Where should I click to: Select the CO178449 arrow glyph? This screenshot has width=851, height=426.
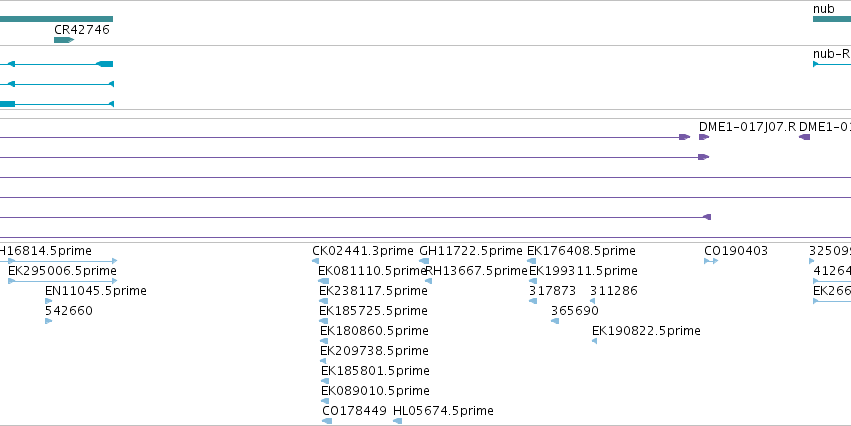[327, 421]
